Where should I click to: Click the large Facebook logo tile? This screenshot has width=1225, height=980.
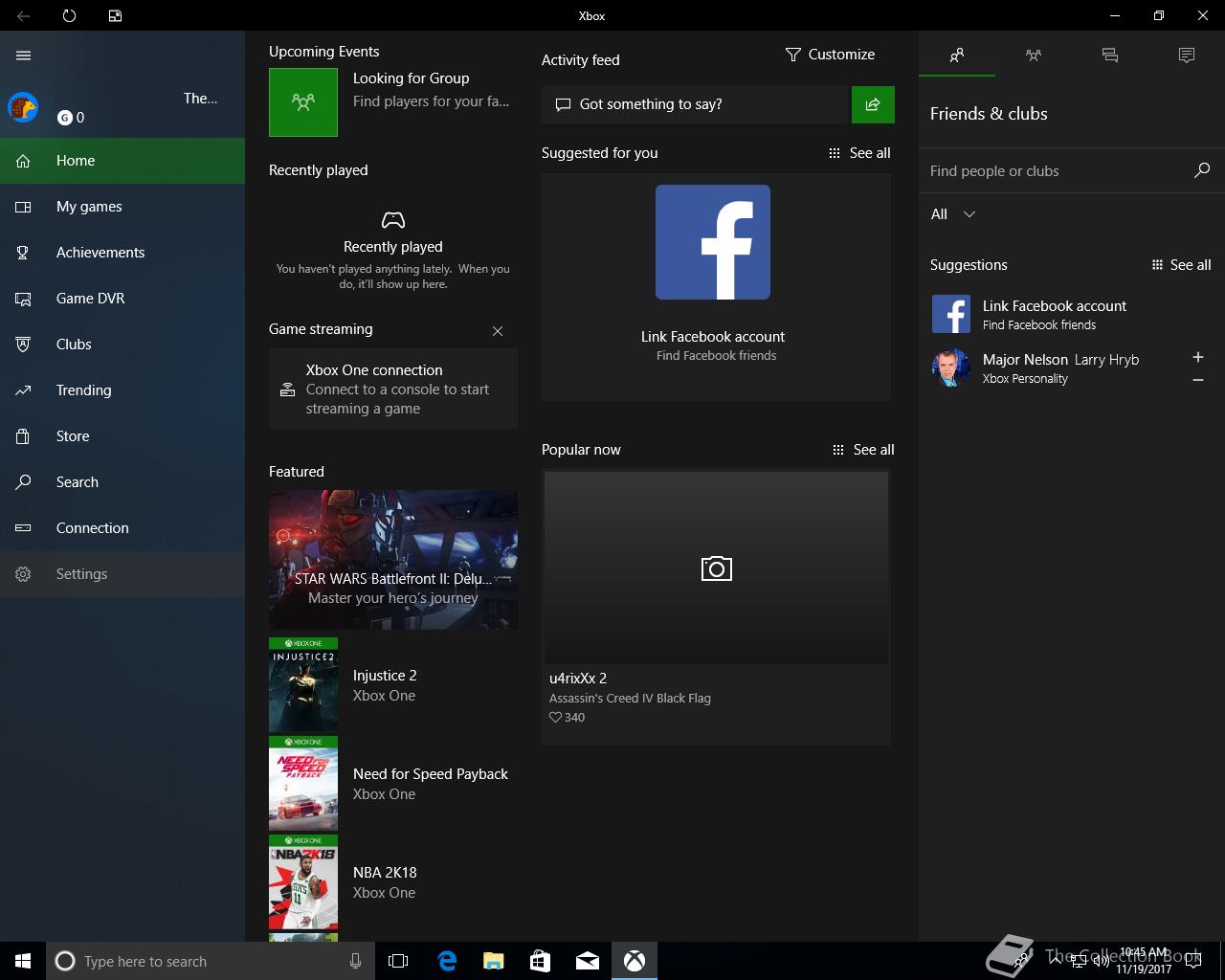(x=713, y=242)
